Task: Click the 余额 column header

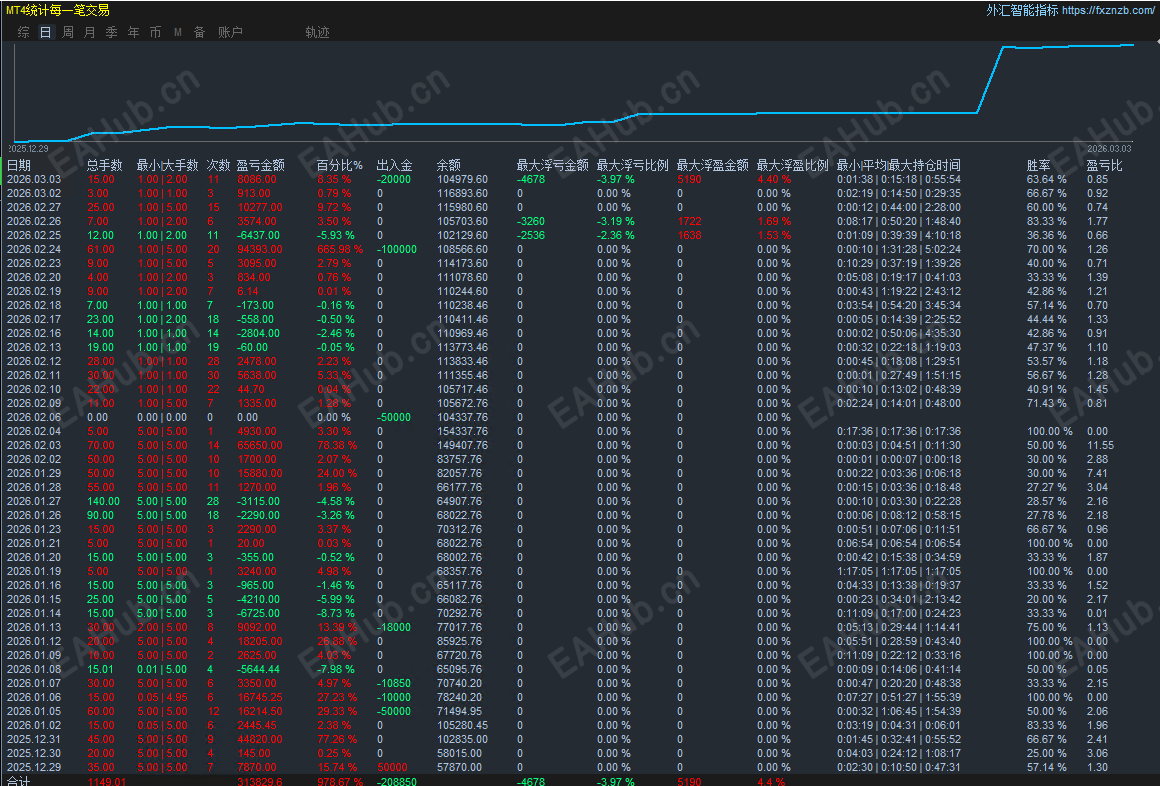Action: [x=448, y=165]
